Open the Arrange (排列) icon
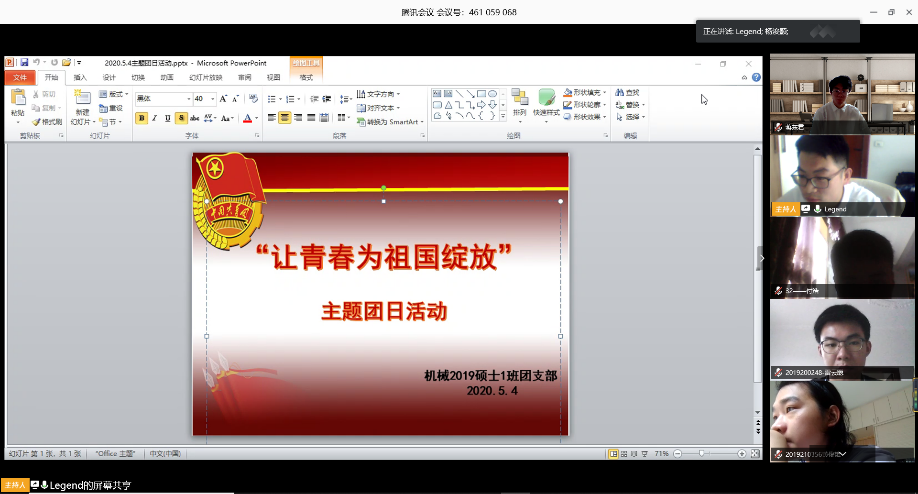 519,102
